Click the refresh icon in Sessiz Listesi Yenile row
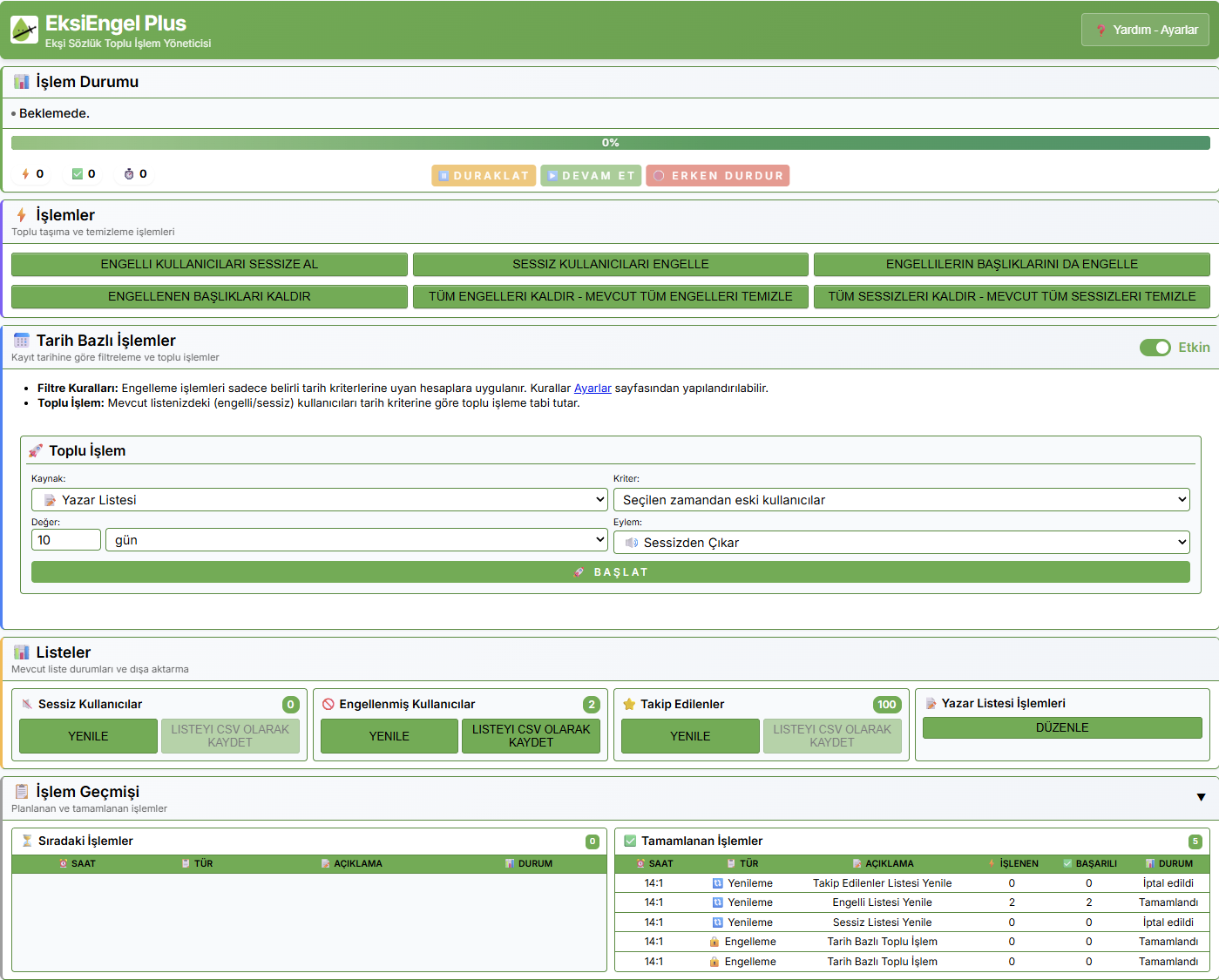This screenshot has width=1219, height=980. pos(718,923)
